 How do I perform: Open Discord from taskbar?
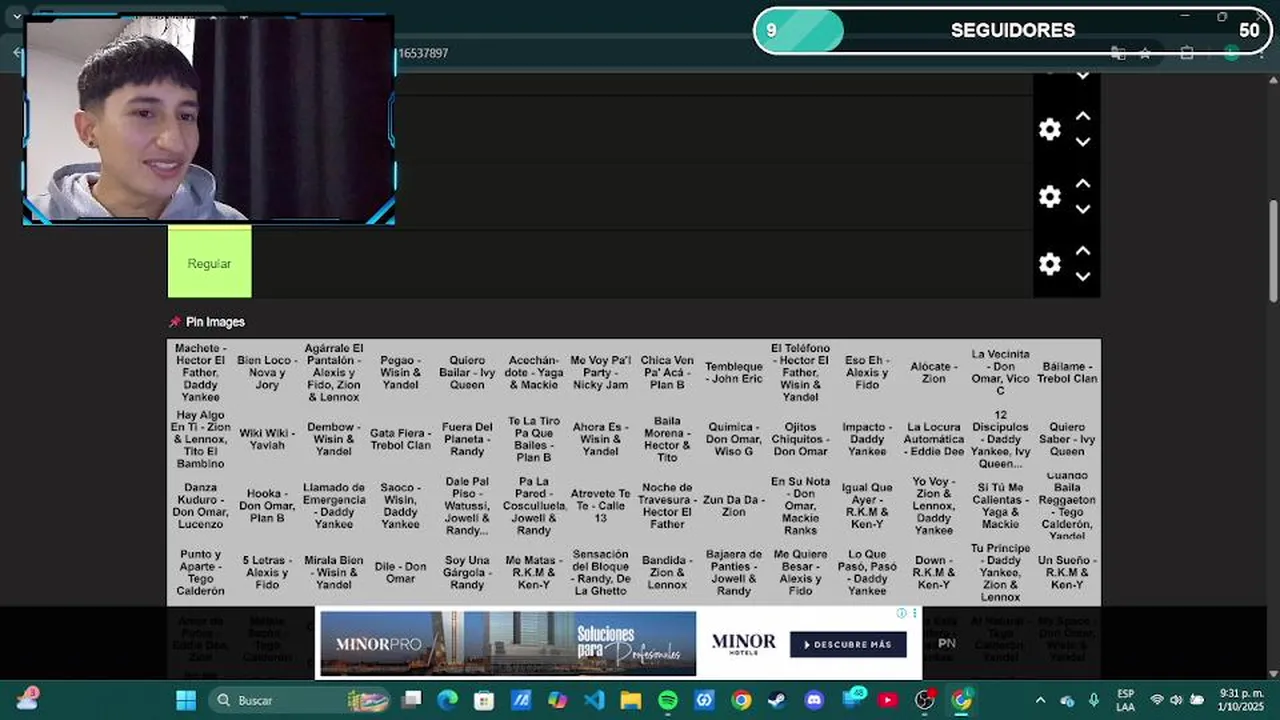814,700
